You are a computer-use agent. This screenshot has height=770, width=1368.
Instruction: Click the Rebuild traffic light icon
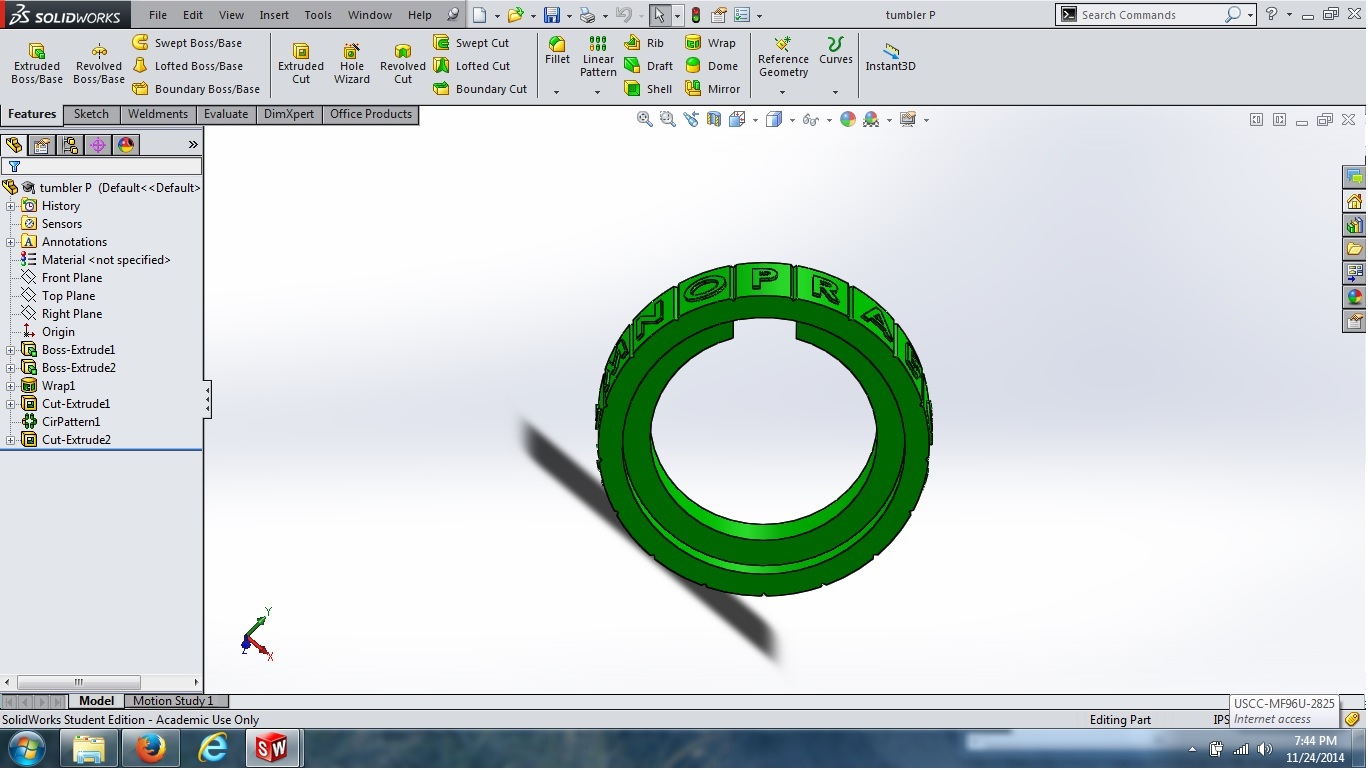click(696, 15)
